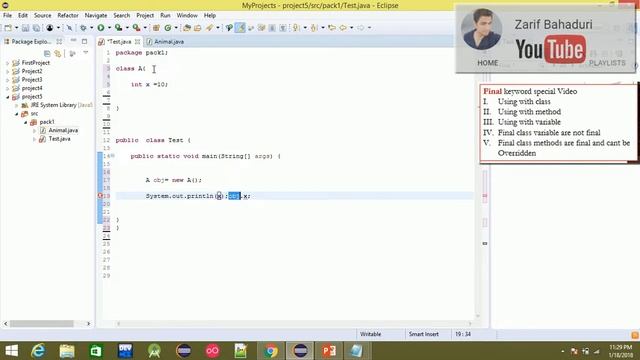The image size is (640, 360).
Task: Click Last Edit Location icon
Action: click(x=332, y=28)
